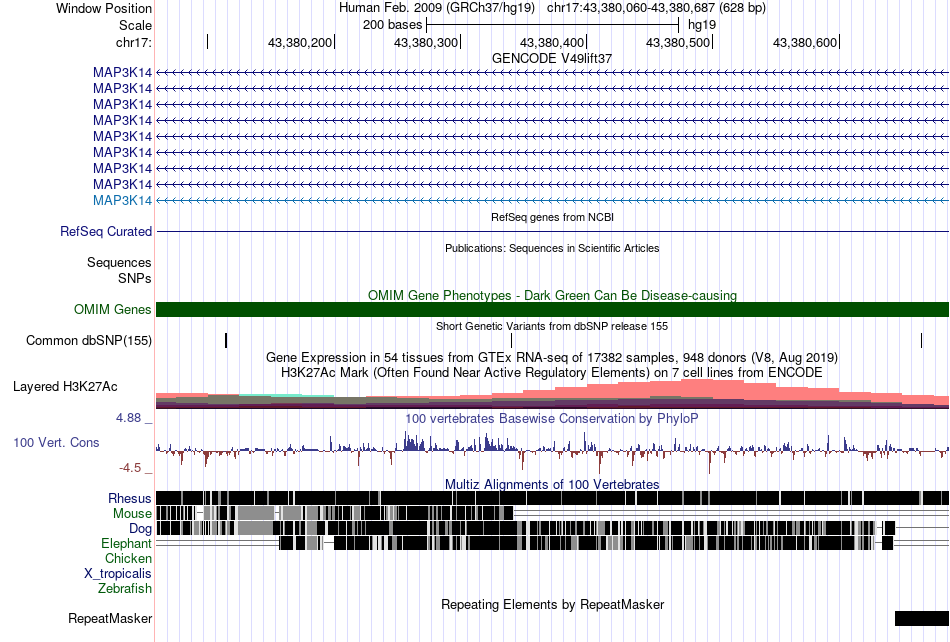Open the Layered H3K27Ac track label

pos(65,386)
